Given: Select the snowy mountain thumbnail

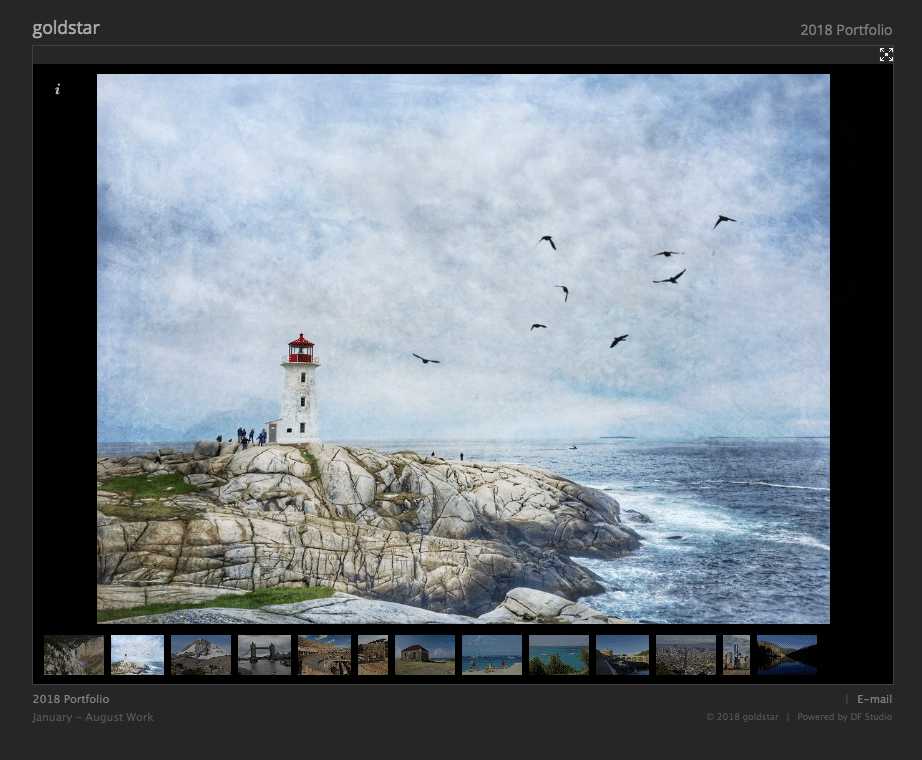Looking at the screenshot, I should click(201, 655).
